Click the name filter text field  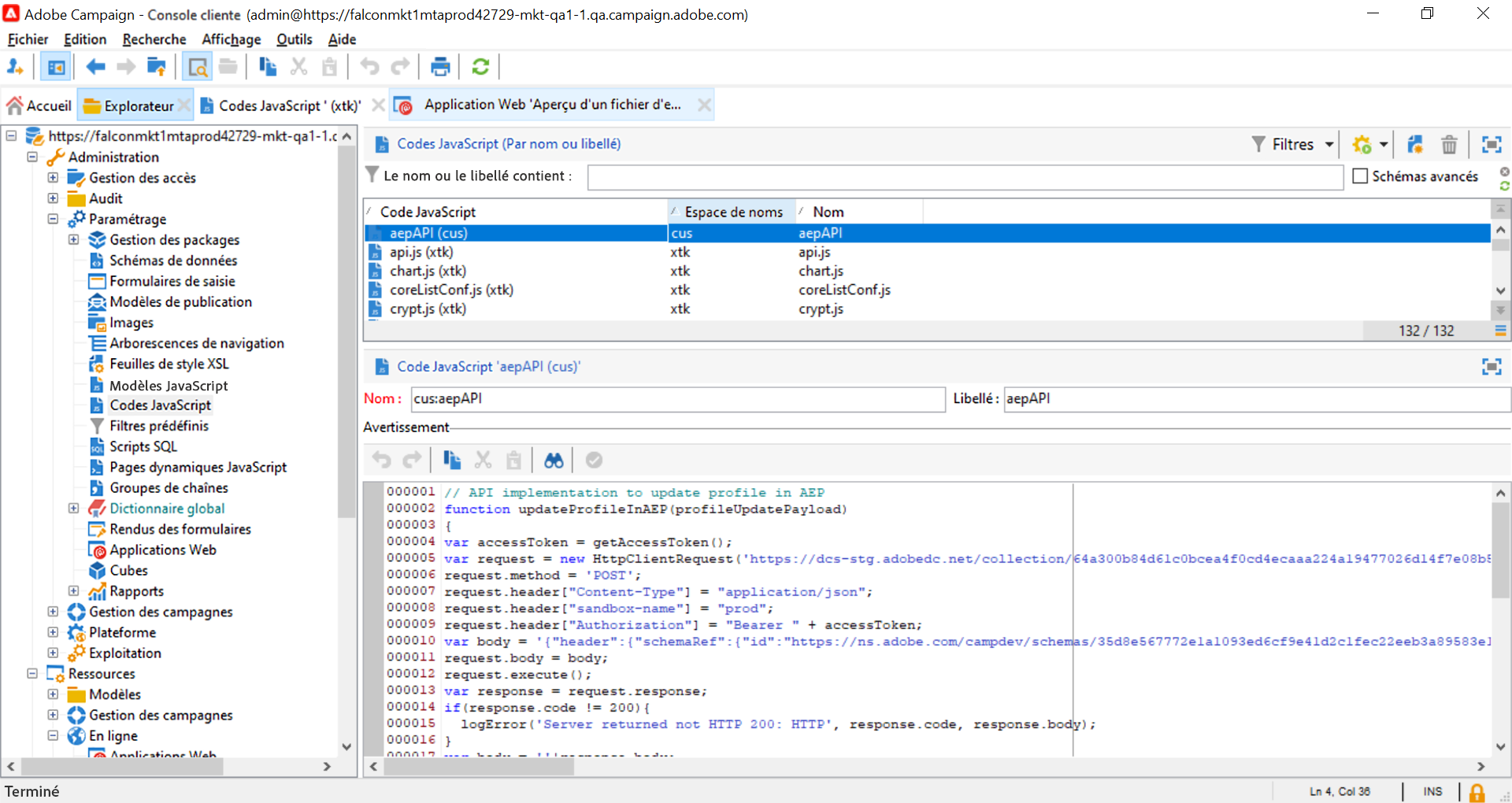(x=965, y=177)
